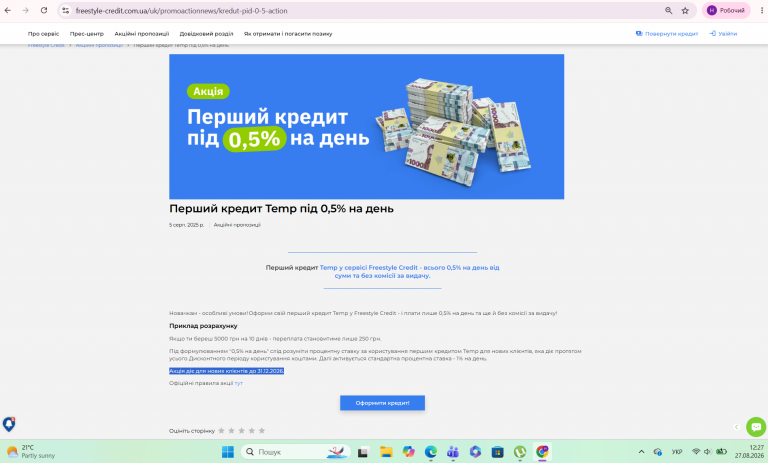Open the official rules тут link

point(239,383)
